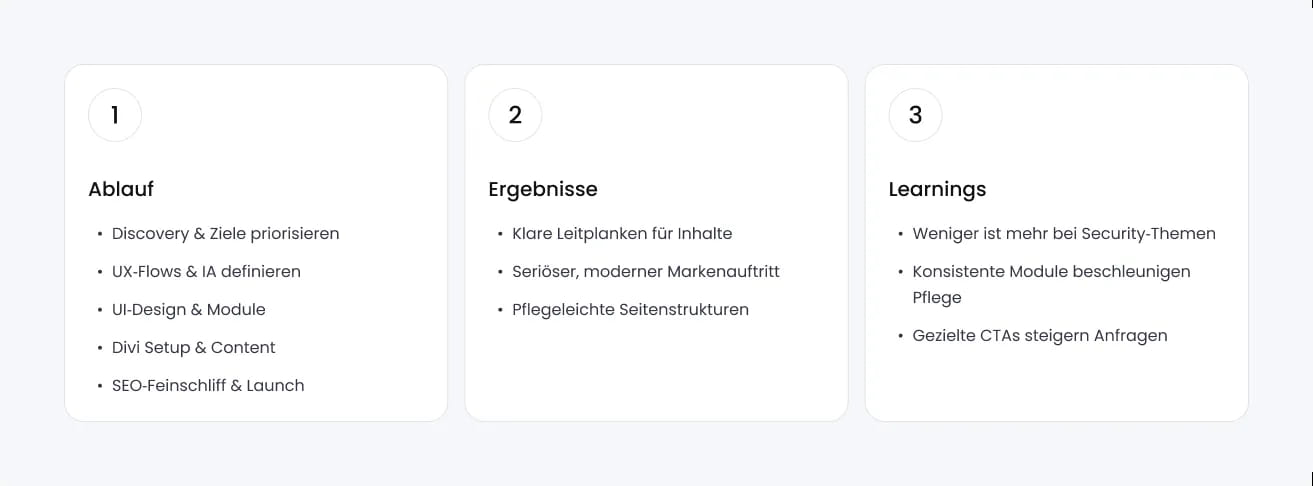Click Weniger ist mehr bei Security-Themen
The width and height of the screenshot is (1313, 486).
[x=1064, y=234]
